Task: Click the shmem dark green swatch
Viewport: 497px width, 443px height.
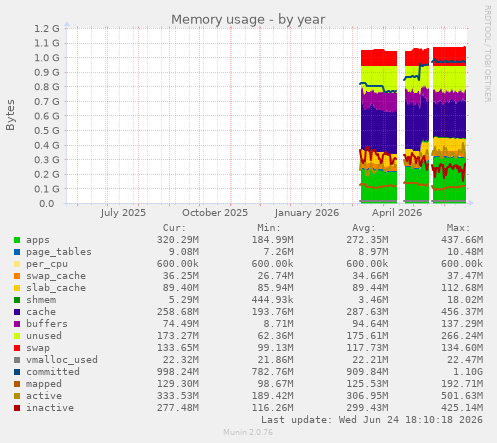Action: coord(17,300)
